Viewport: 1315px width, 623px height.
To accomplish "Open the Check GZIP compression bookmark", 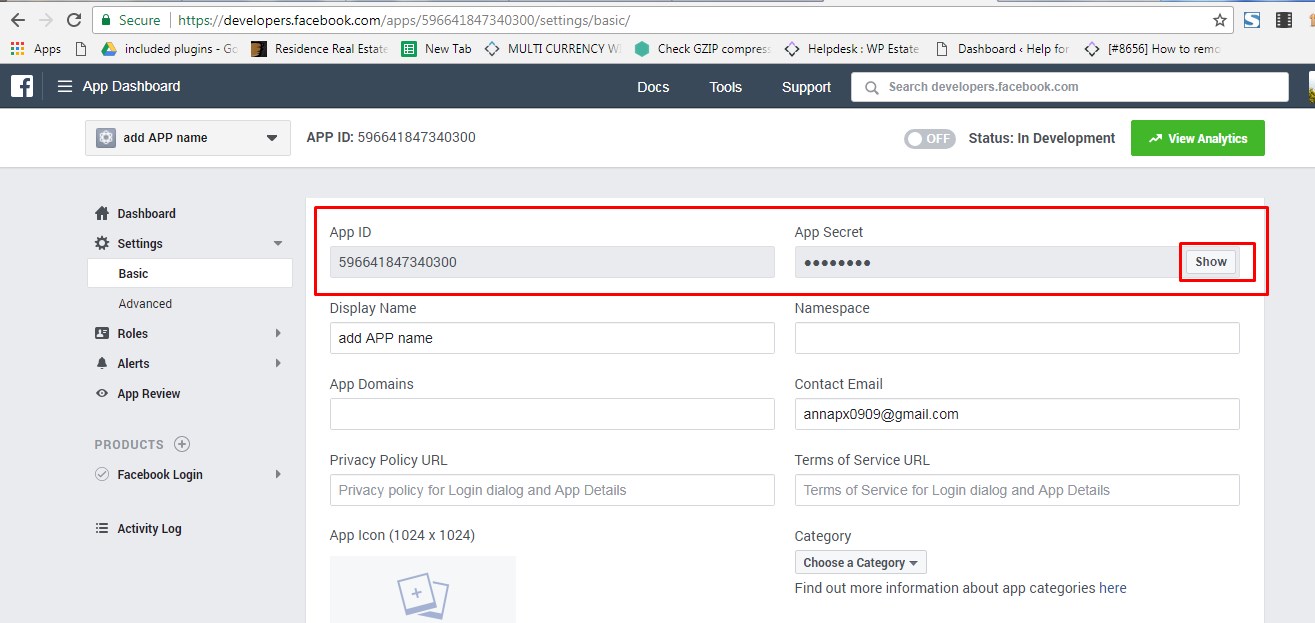I will (x=703, y=48).
